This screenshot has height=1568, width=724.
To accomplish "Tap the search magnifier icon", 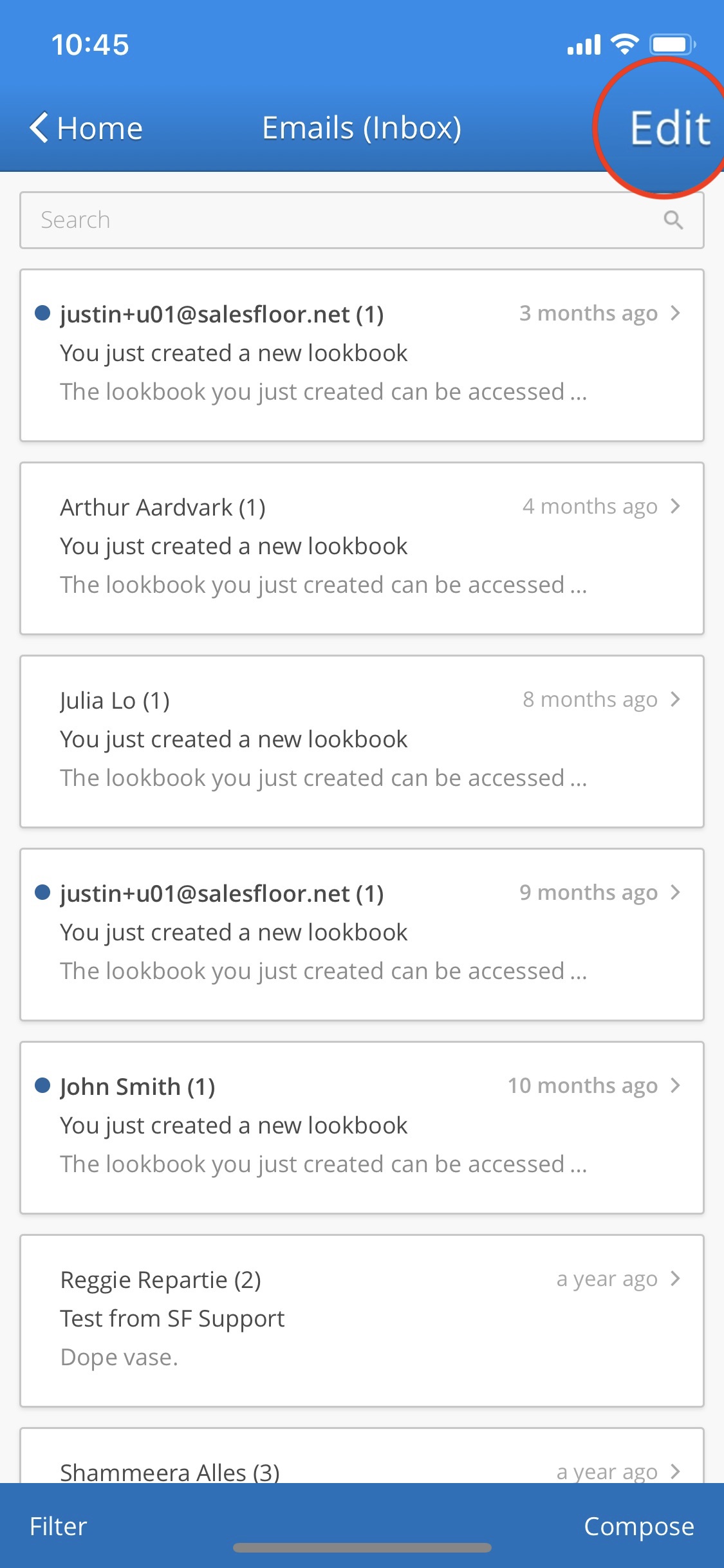I will point(673,220).
